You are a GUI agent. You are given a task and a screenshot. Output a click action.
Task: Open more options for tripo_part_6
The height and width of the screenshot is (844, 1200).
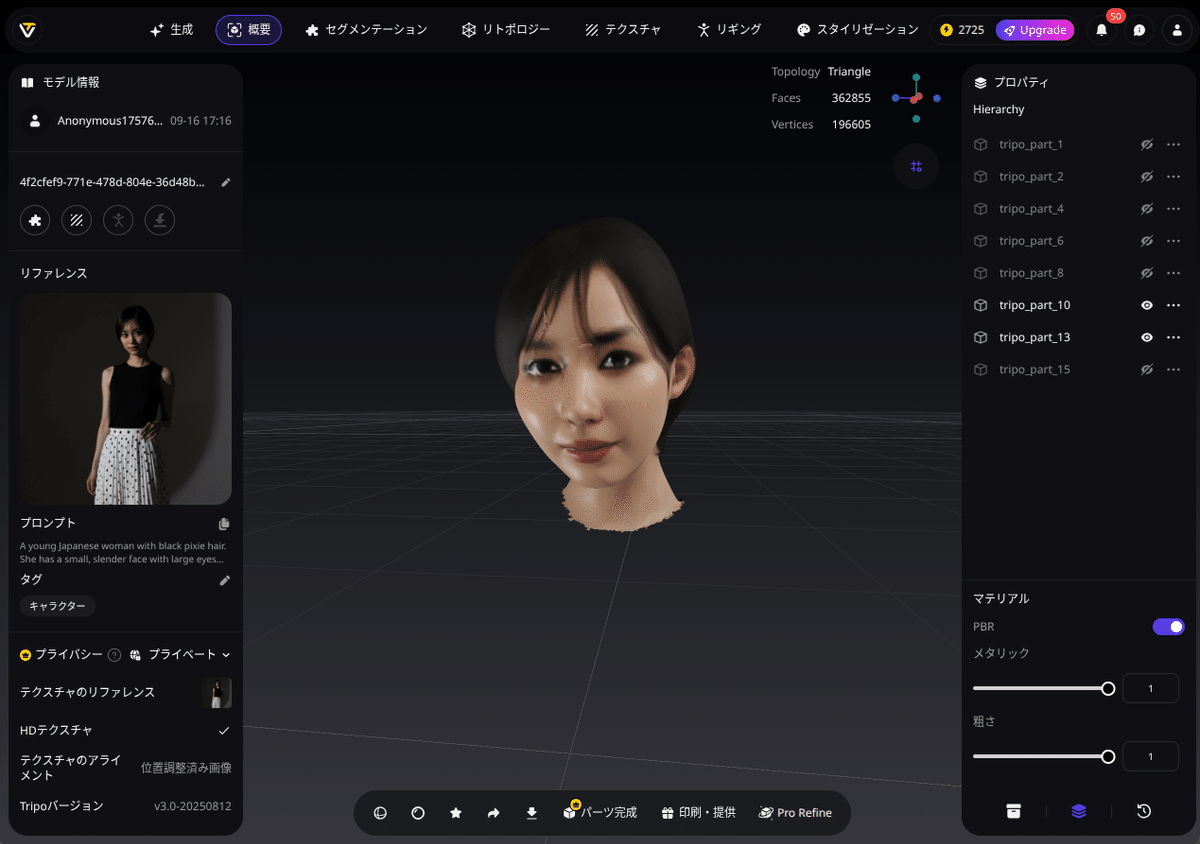tap(1174, 241)
